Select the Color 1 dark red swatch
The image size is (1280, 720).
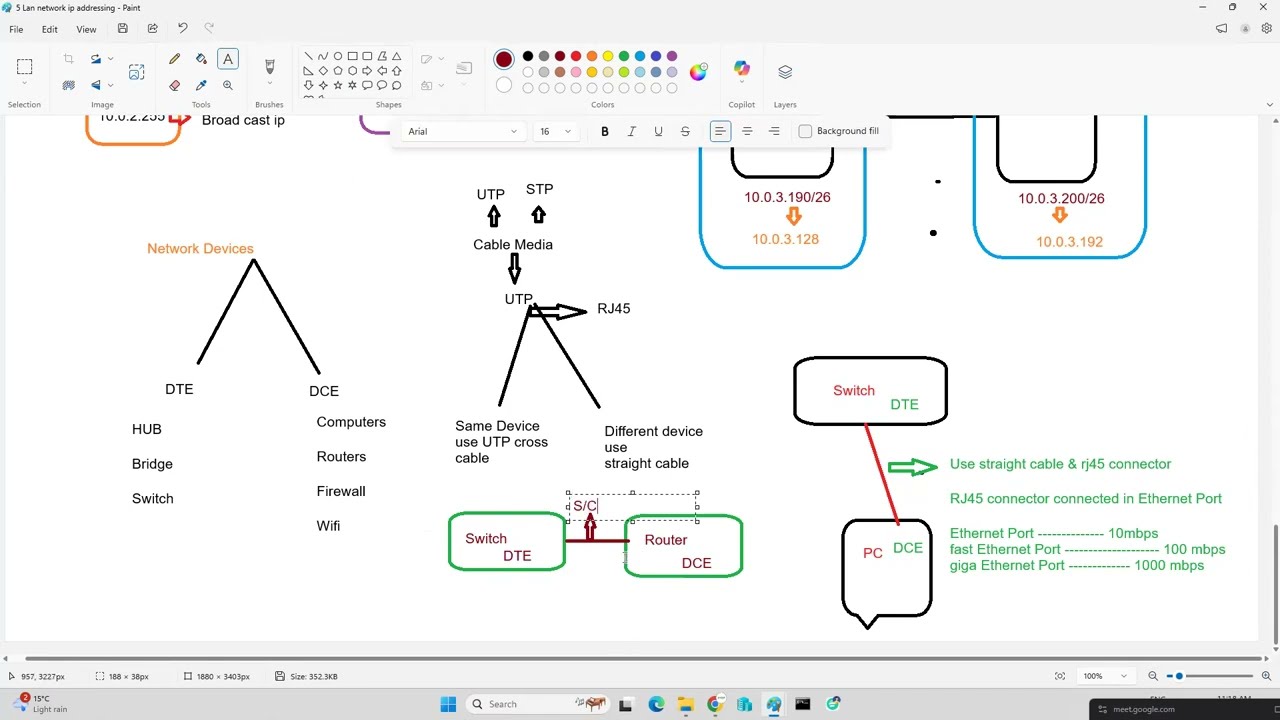click(x=504, y=60)
